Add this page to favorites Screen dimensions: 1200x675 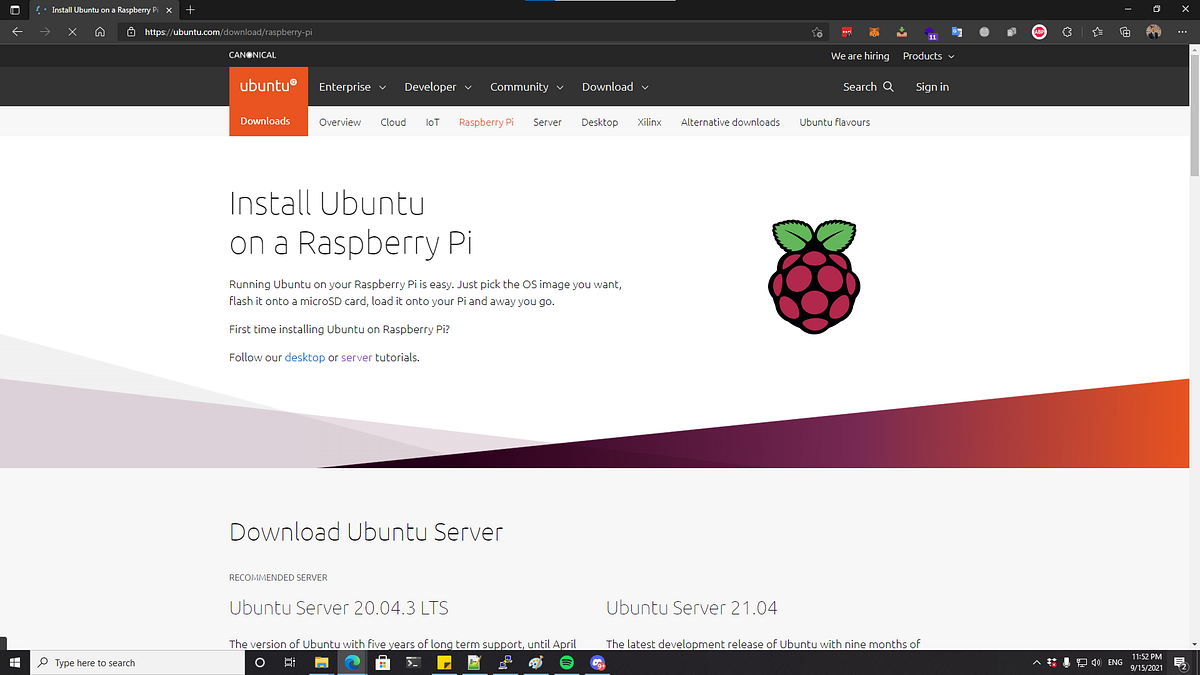(x=817, y=31)
